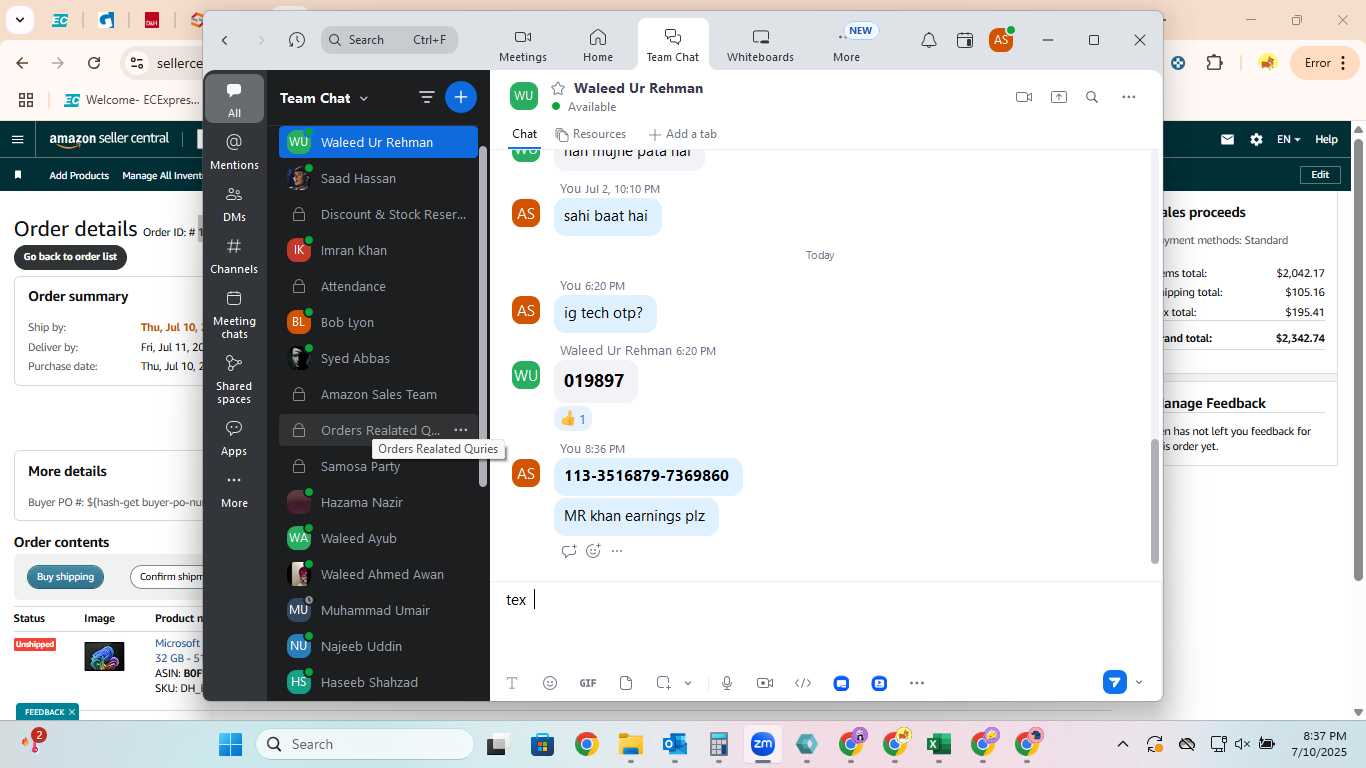Reply in thread icon under last message
1366x768 pixels.
[x=569, y=551]
